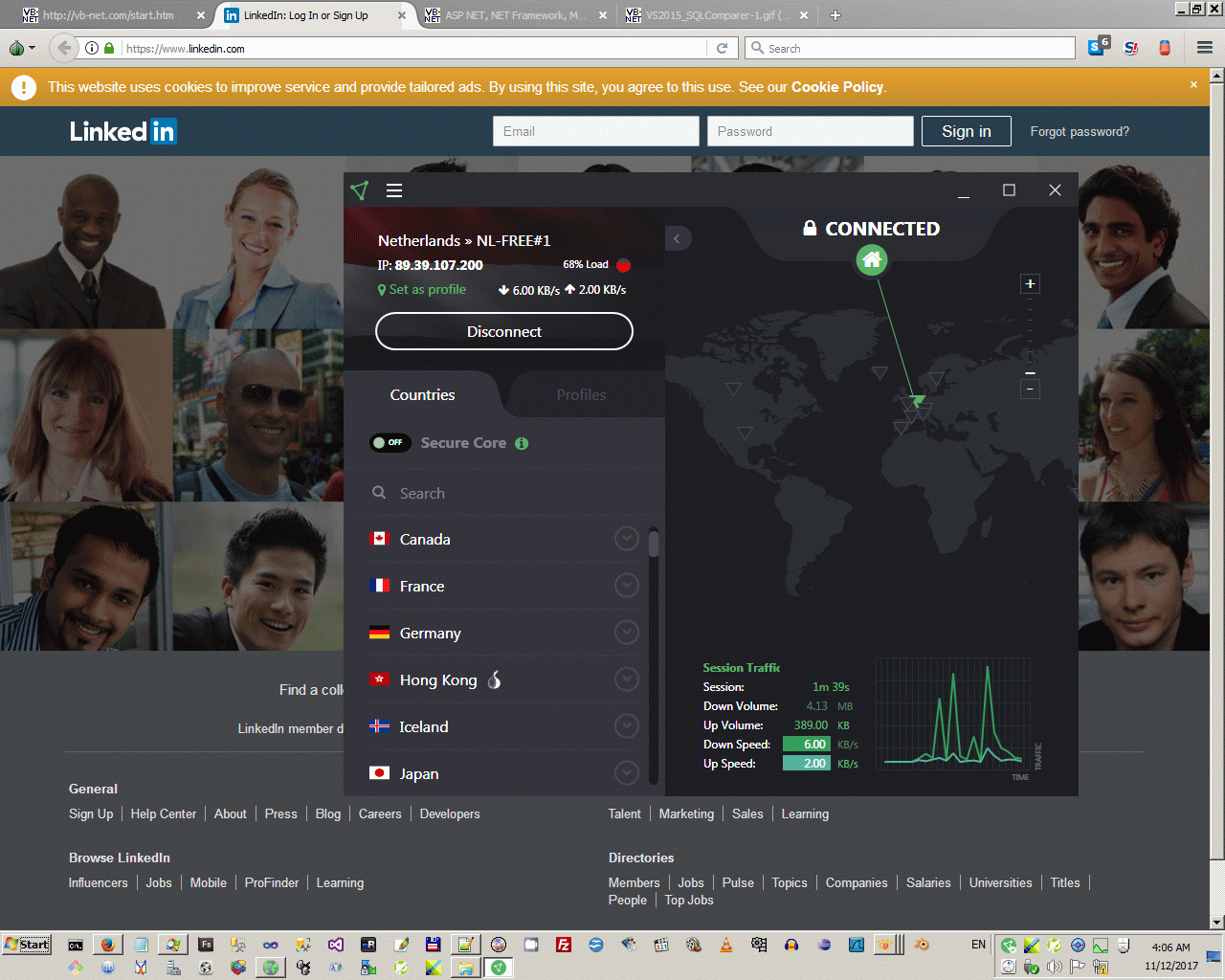Open the Help Center footer link

[164, 813]
